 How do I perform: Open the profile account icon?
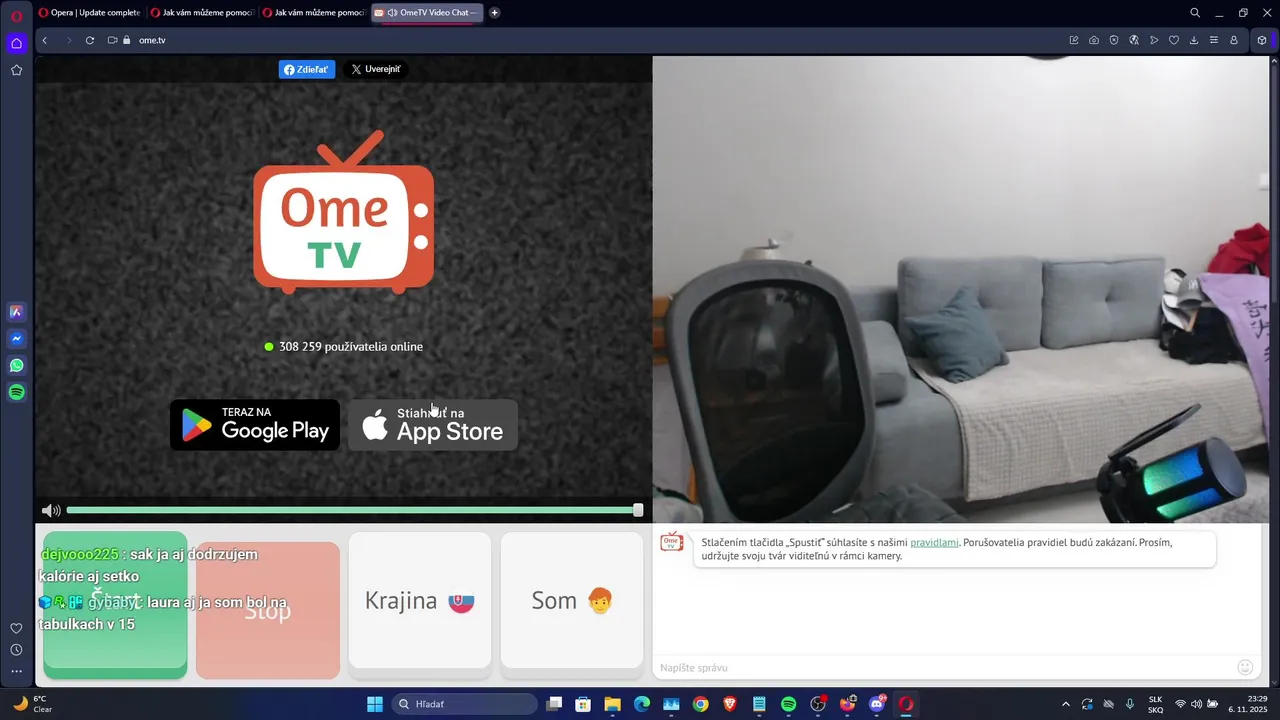[x=1234, y=40]
